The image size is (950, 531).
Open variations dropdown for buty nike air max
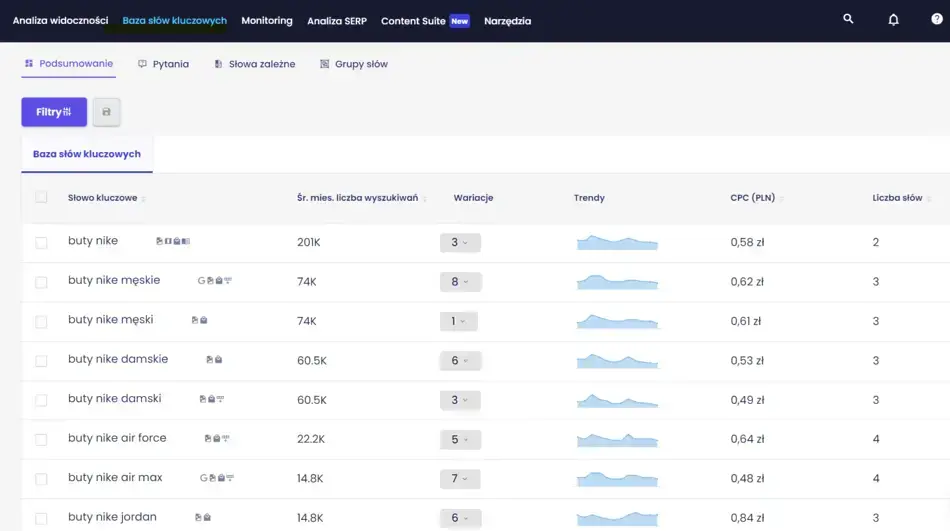(x=460, y=479)
